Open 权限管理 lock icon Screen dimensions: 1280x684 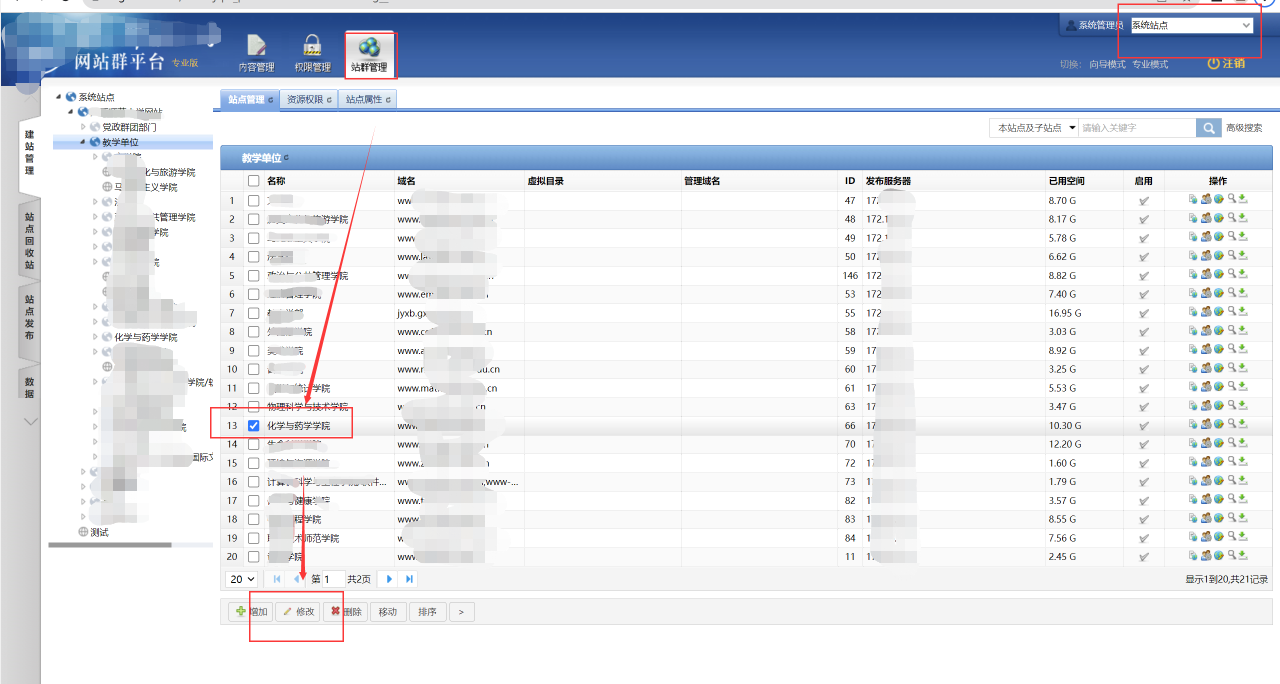[312, 53]
